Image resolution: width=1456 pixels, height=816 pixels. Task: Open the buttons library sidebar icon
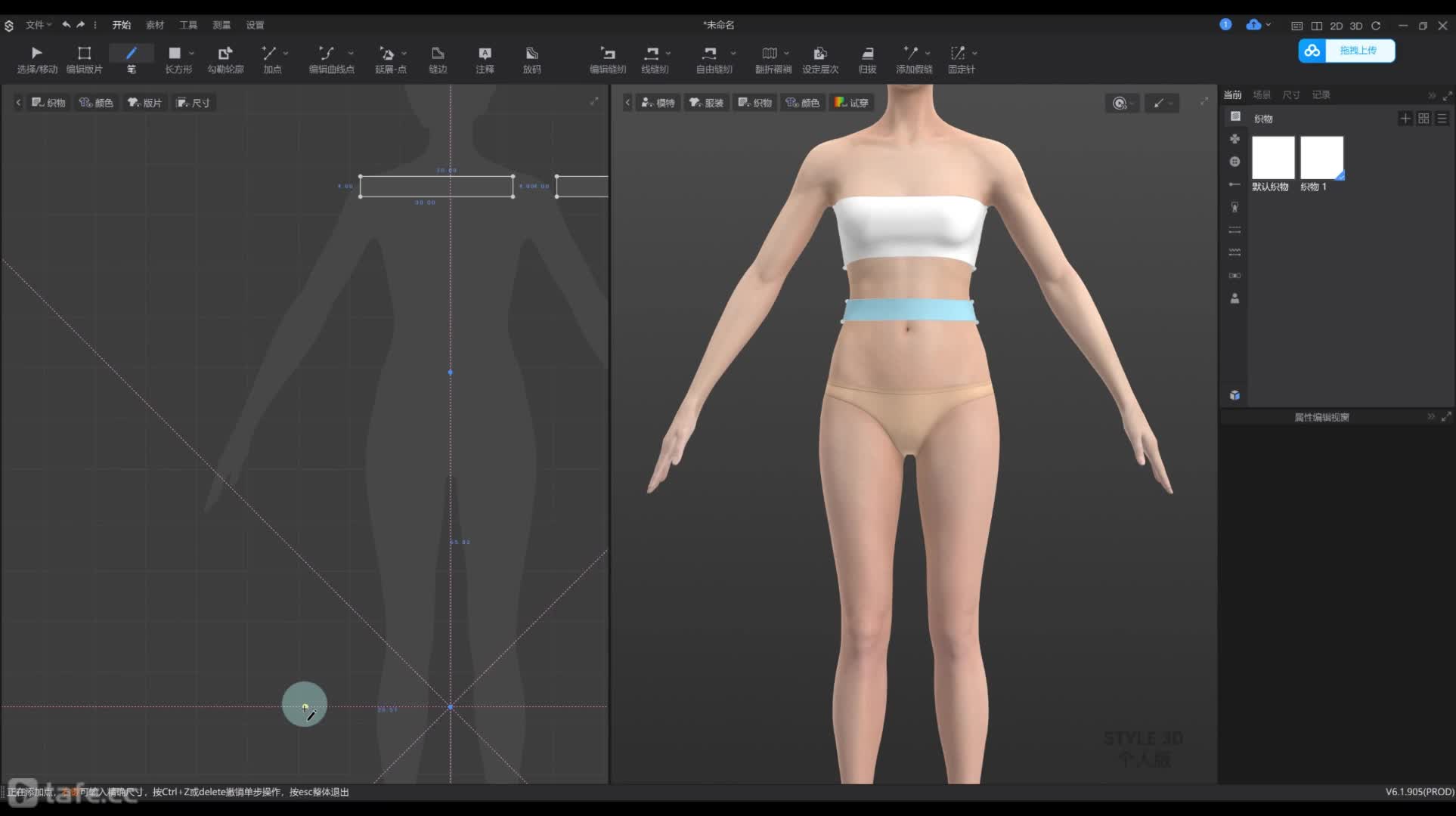[1235, 162]
